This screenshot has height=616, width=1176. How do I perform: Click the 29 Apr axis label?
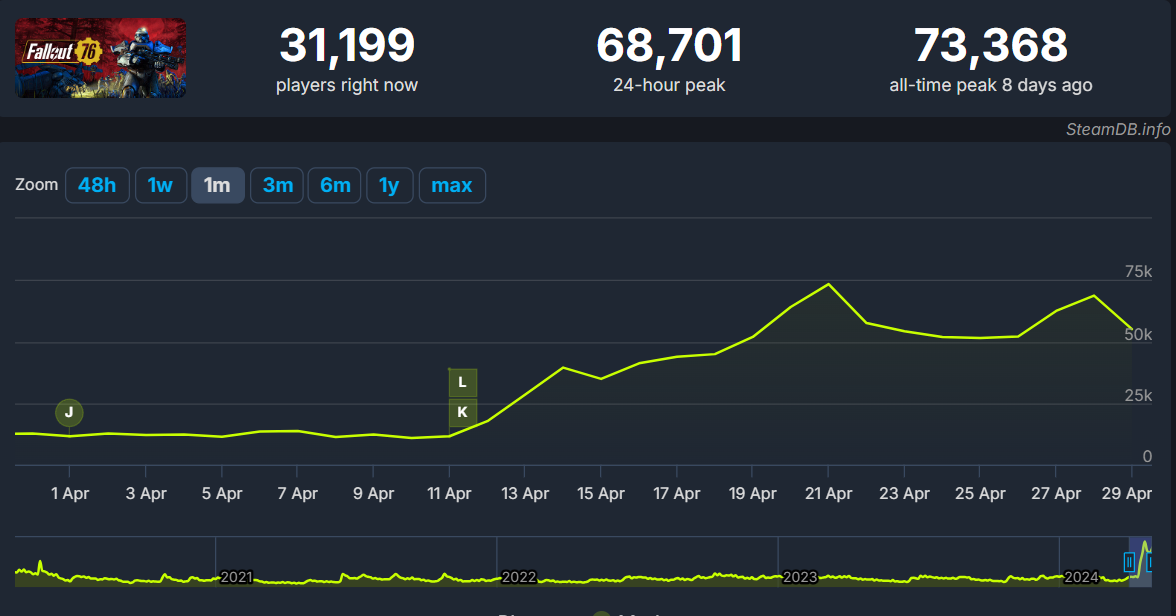pos(1126,494)
